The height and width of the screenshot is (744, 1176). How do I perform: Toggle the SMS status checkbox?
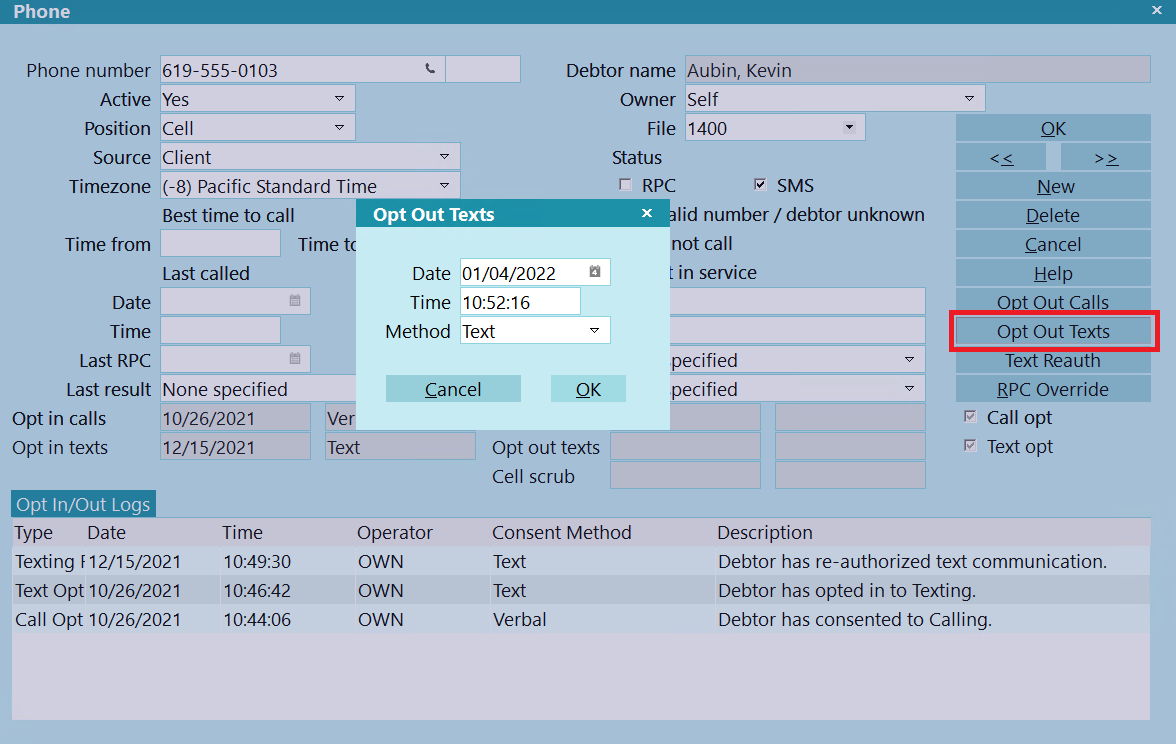point(760,184)
